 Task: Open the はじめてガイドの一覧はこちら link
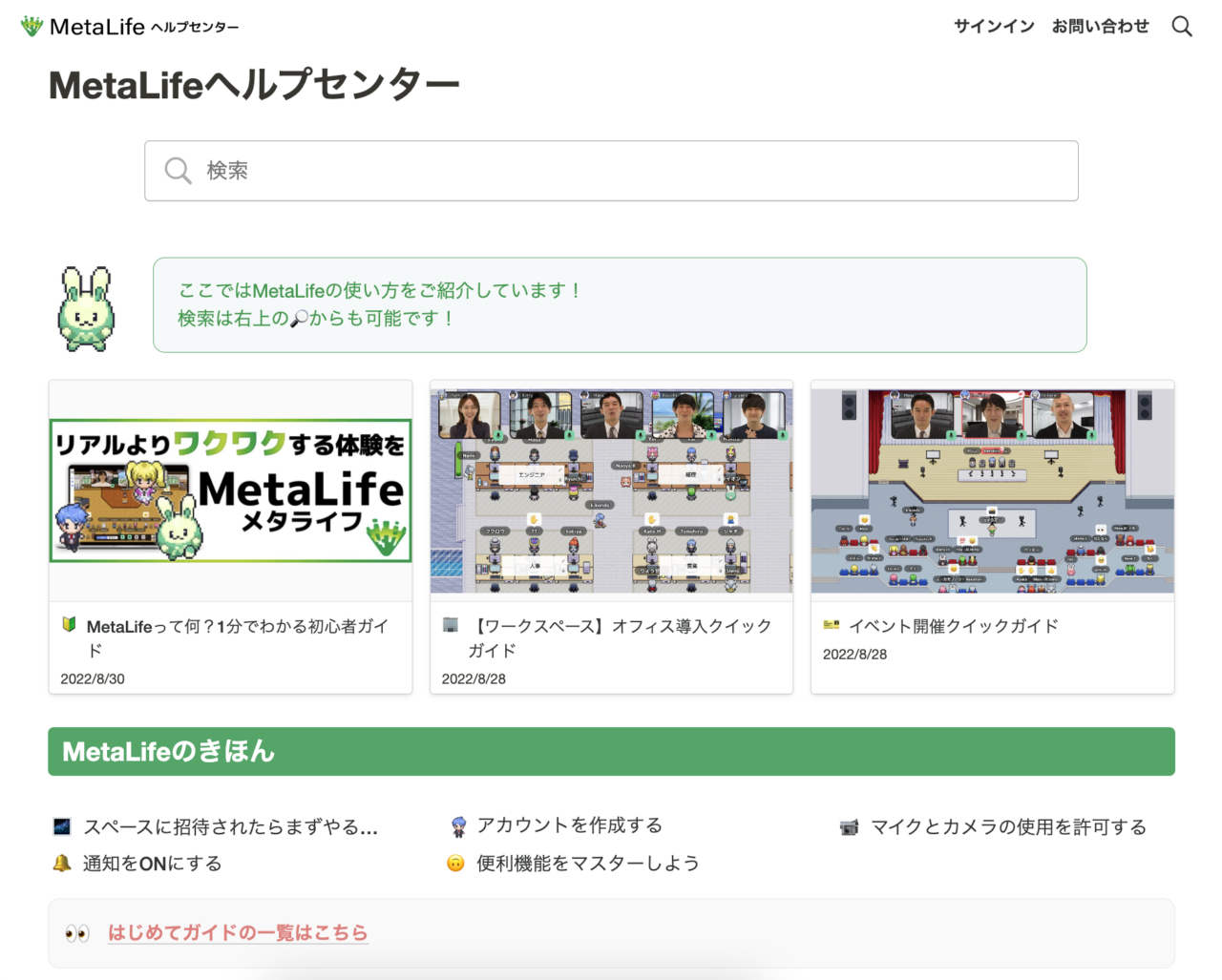tap(238, 932)
